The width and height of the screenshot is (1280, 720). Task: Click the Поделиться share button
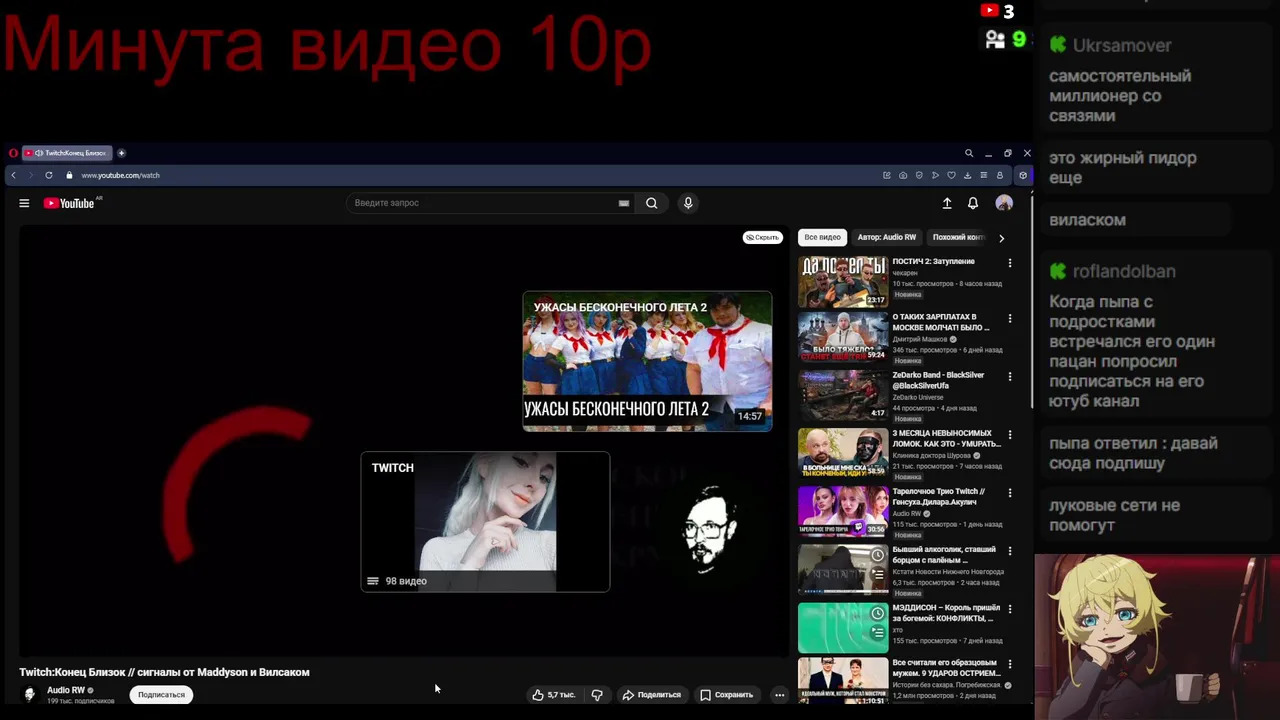coord(651,695)
